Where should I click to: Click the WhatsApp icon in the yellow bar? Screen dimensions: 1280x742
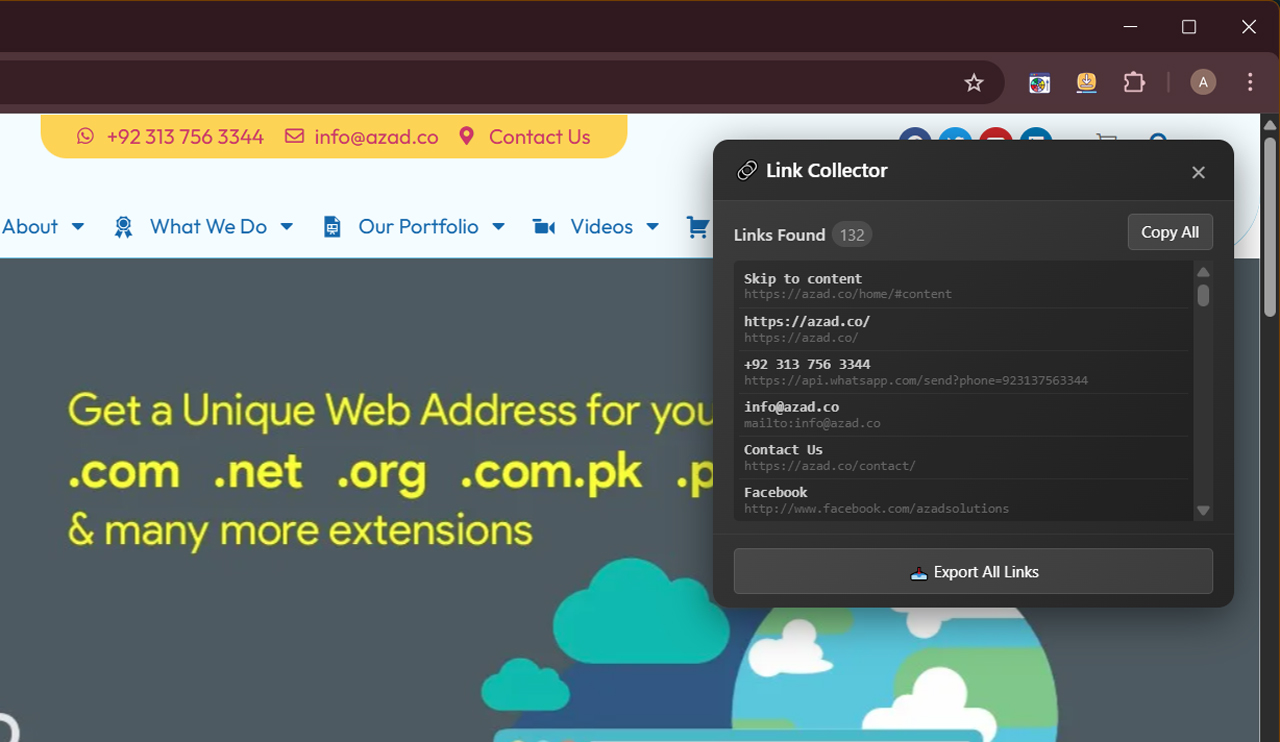[85, 136]
